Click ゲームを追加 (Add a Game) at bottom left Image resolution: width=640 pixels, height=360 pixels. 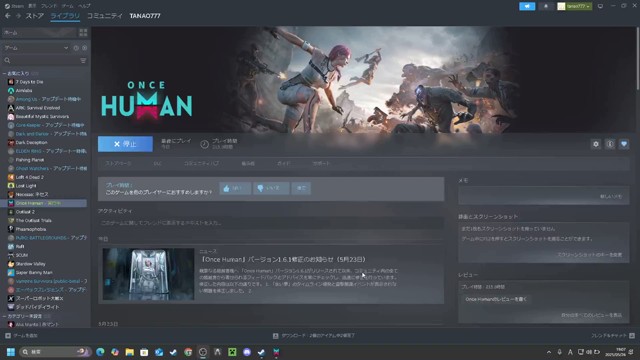click(x=21, y=336)
